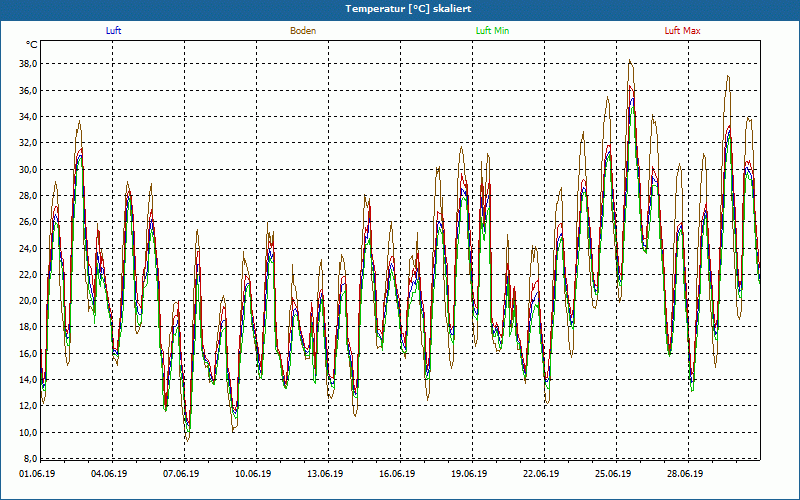Click the 24,0 y-axis value

coord(28,248)
